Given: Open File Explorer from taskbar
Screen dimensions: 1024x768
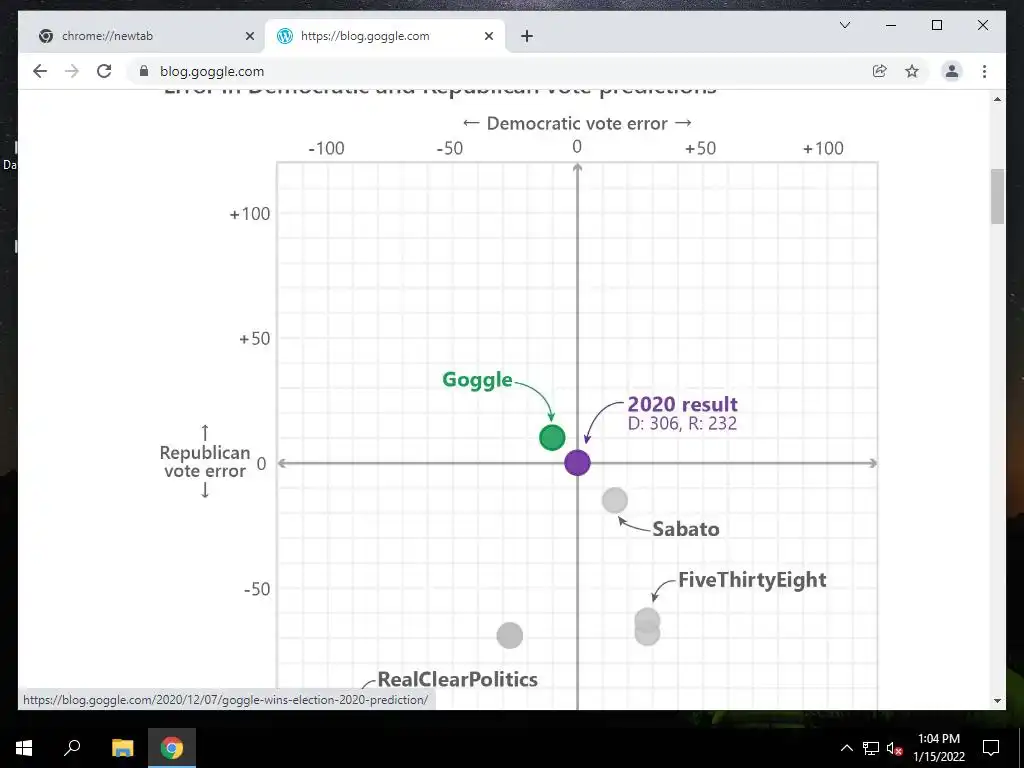Looking at the screenshot, I should (122, 748).
